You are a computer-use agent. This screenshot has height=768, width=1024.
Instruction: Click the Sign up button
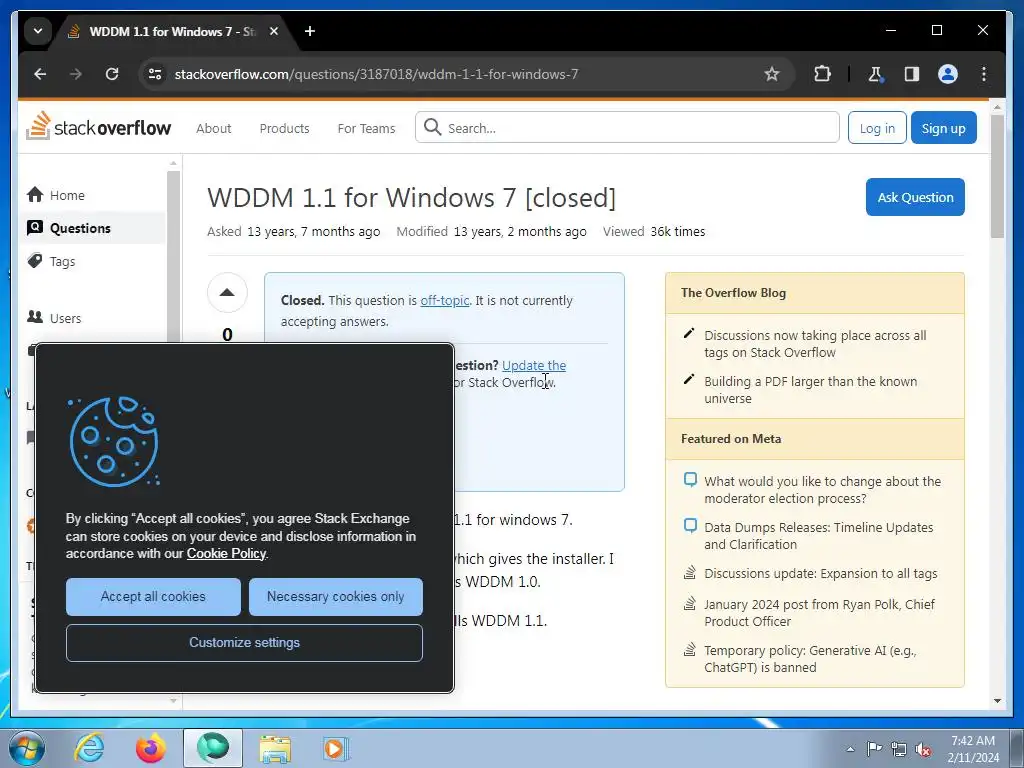click(x=943, y=127)
